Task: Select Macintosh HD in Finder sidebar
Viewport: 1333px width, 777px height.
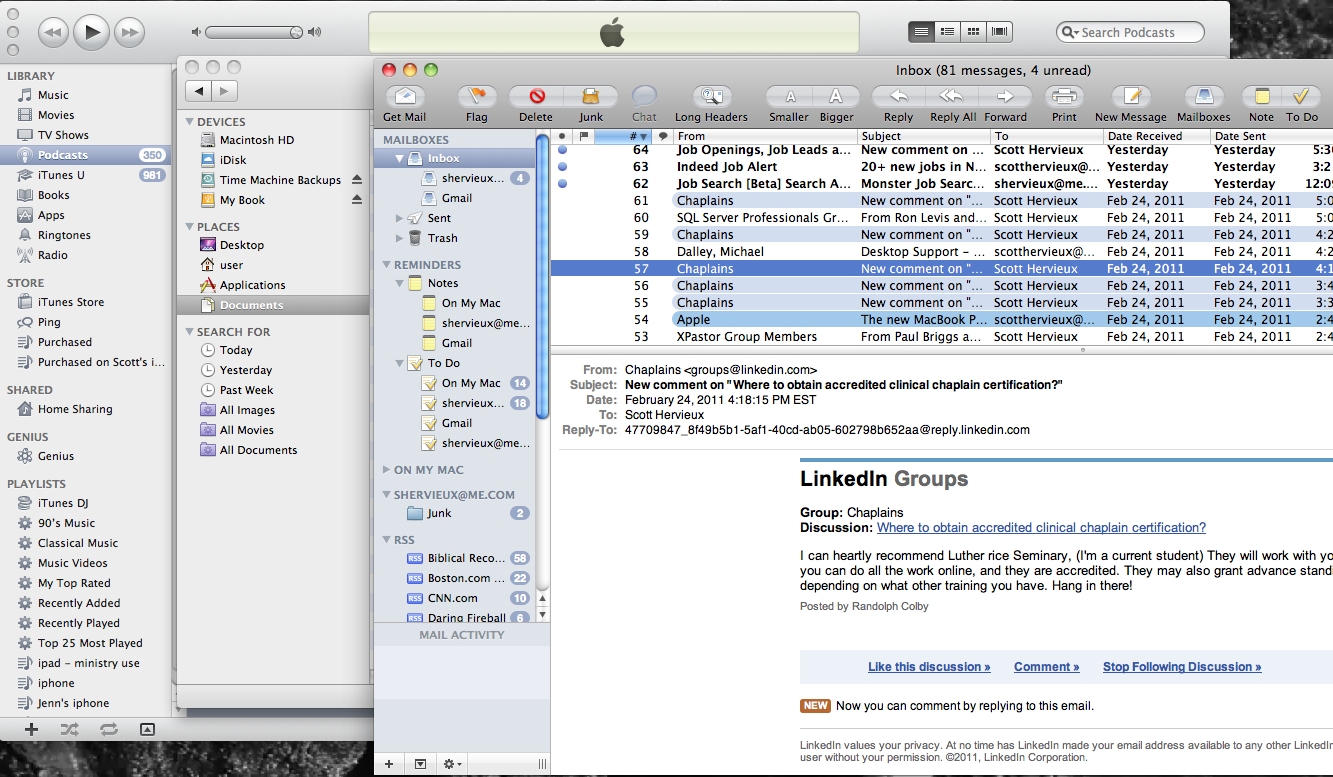Action: click(257, 140)
